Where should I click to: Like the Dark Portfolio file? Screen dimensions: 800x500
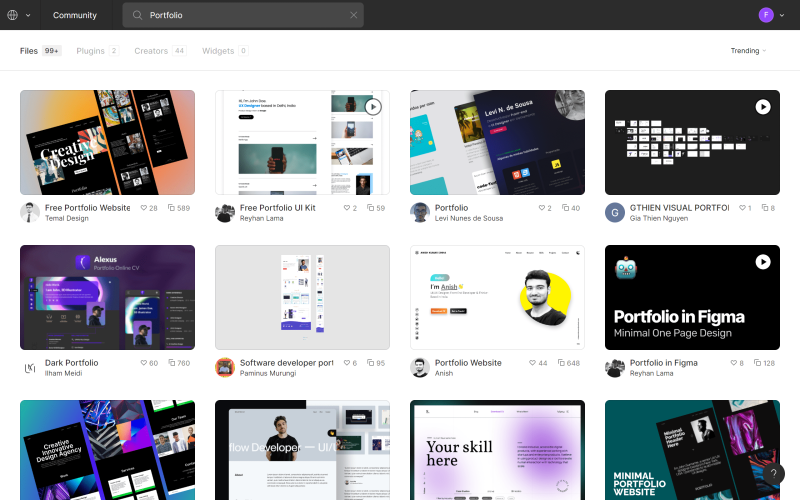pyautogui.click(x=144, y=363)
